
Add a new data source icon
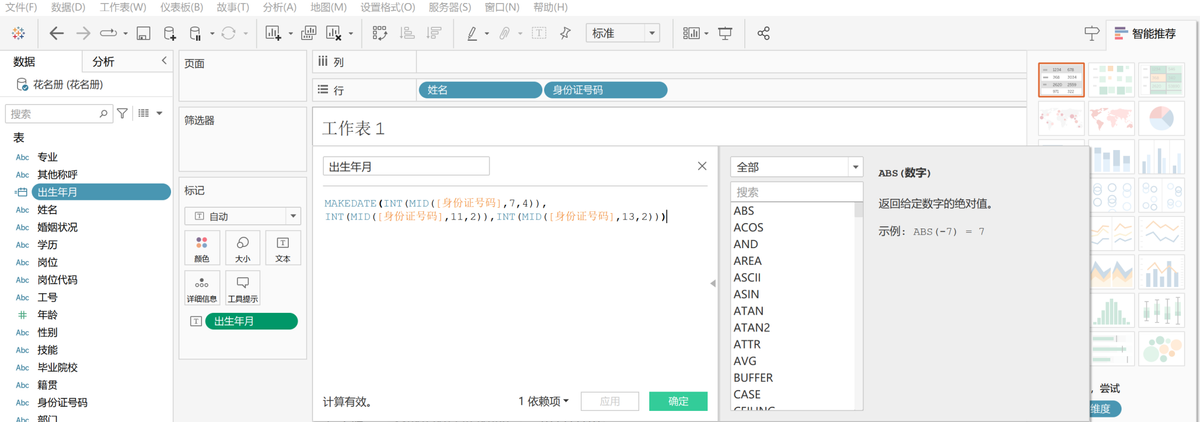pos(170,33)
